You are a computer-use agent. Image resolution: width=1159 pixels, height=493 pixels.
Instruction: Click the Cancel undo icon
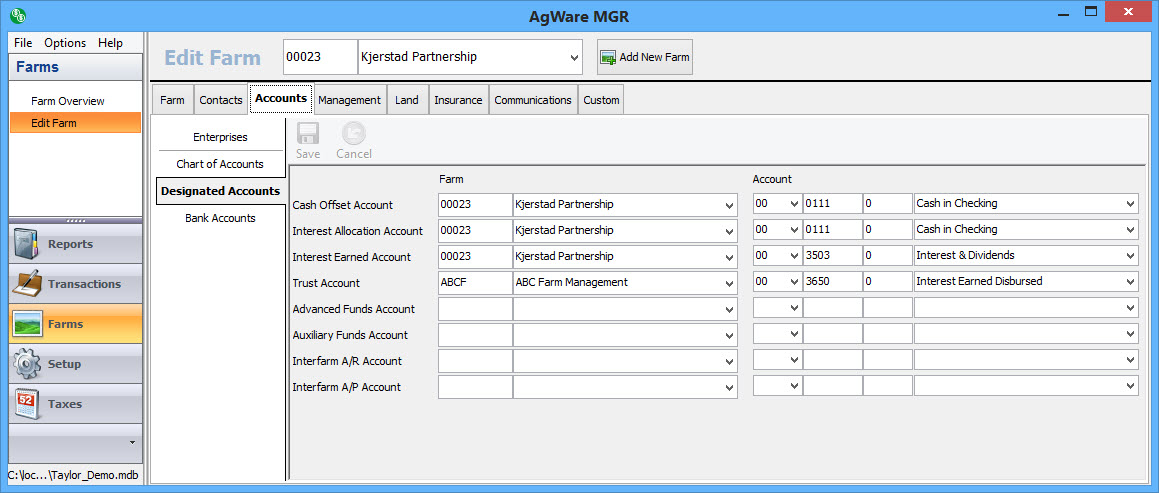(x=353, y=135)
